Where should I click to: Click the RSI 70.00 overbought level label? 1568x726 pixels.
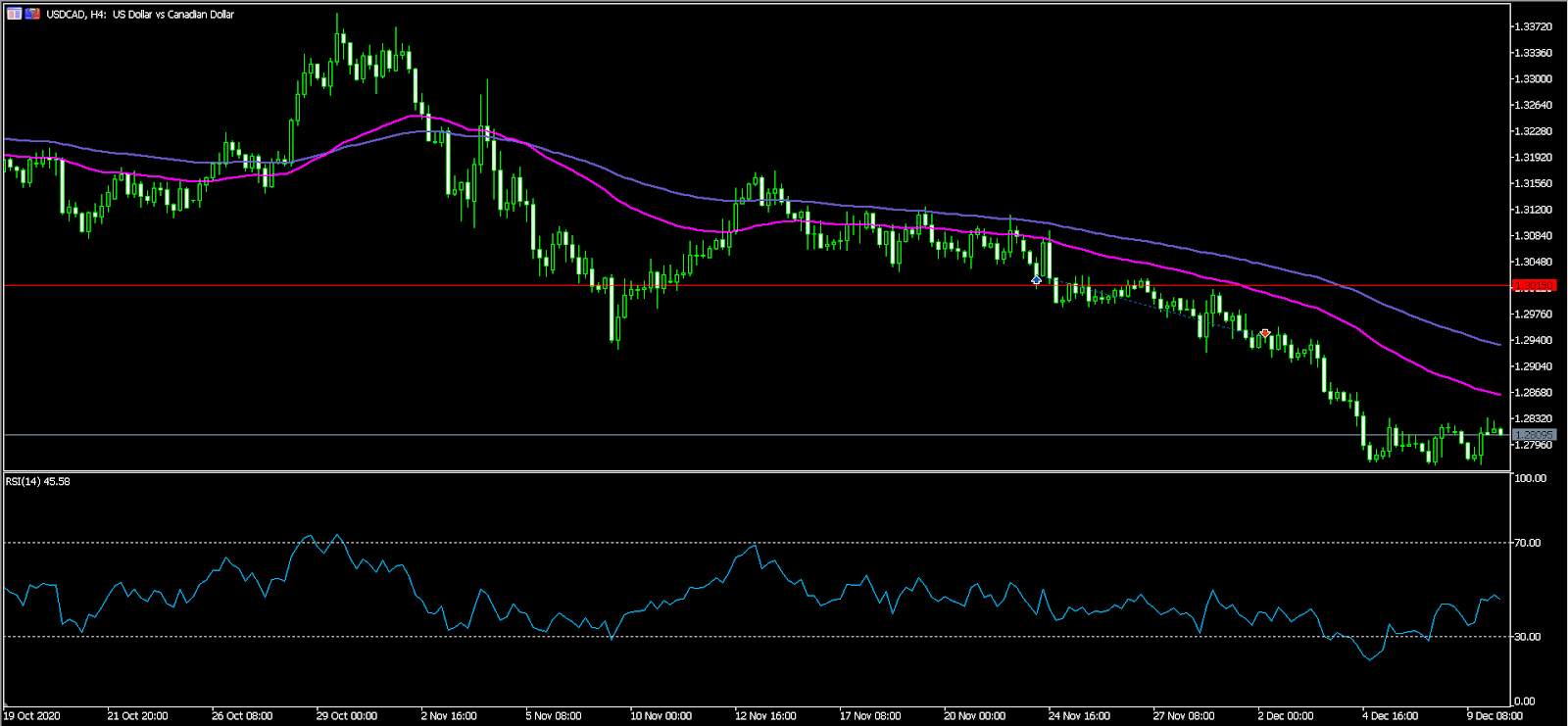(1527, 543)
